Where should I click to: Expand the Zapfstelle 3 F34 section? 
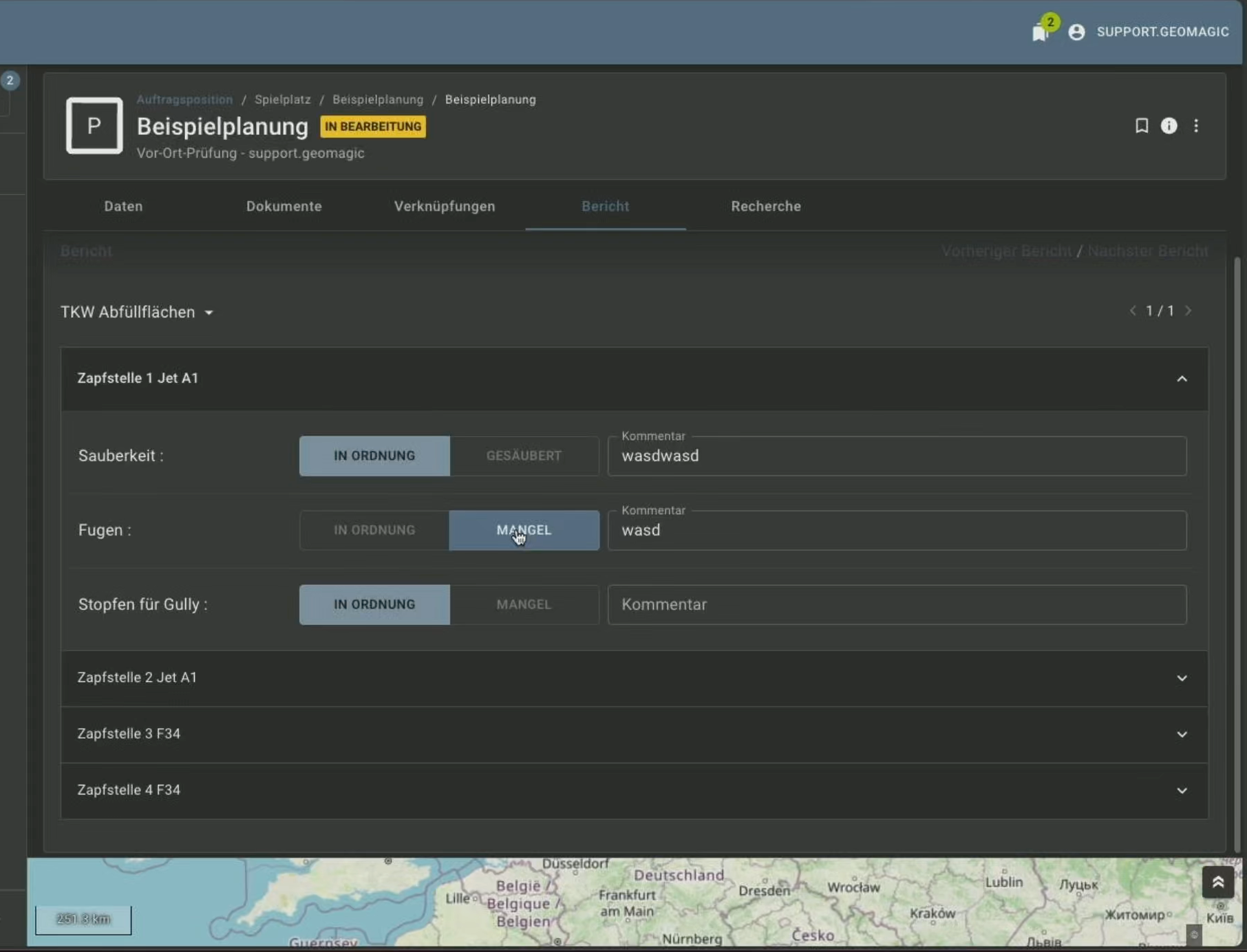[x=1182, y=734]
